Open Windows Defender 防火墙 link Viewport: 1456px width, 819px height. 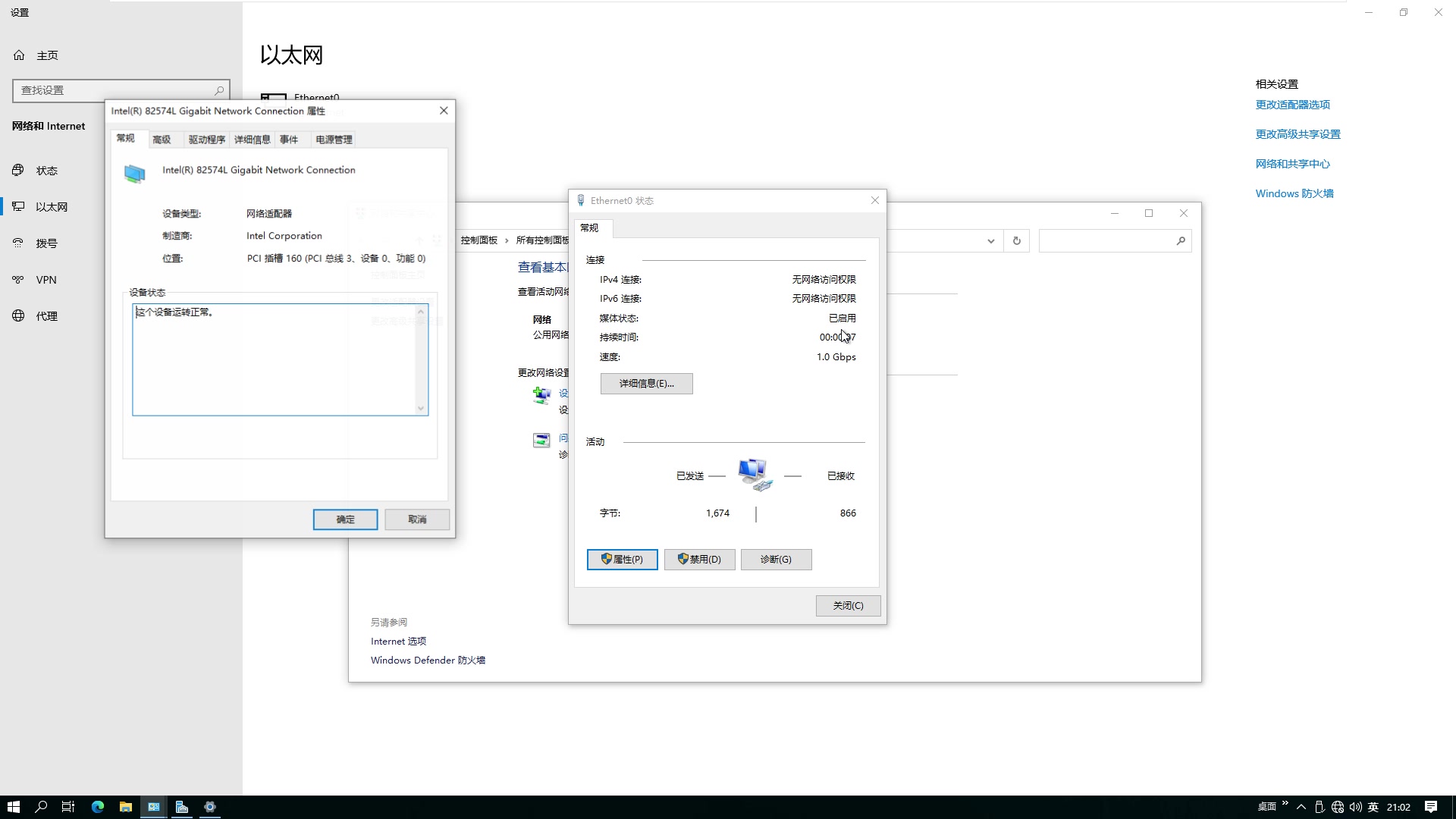428,661
